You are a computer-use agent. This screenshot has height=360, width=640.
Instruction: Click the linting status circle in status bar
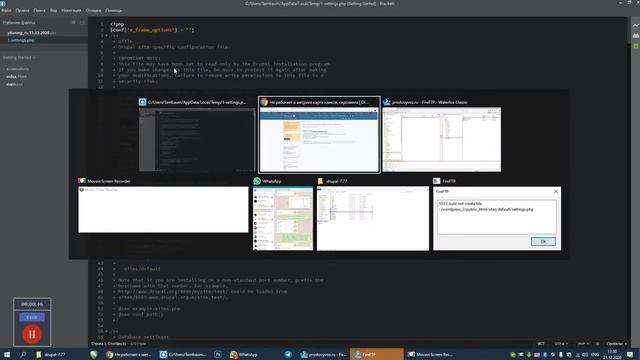pos(598,344)
